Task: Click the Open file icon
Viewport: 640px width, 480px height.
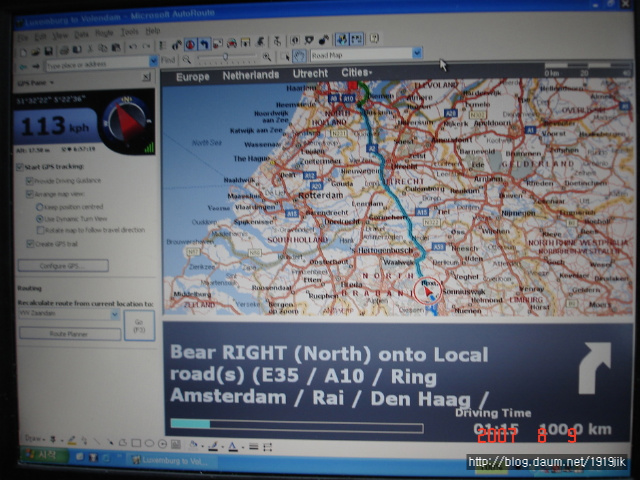Action: (36, 52)
